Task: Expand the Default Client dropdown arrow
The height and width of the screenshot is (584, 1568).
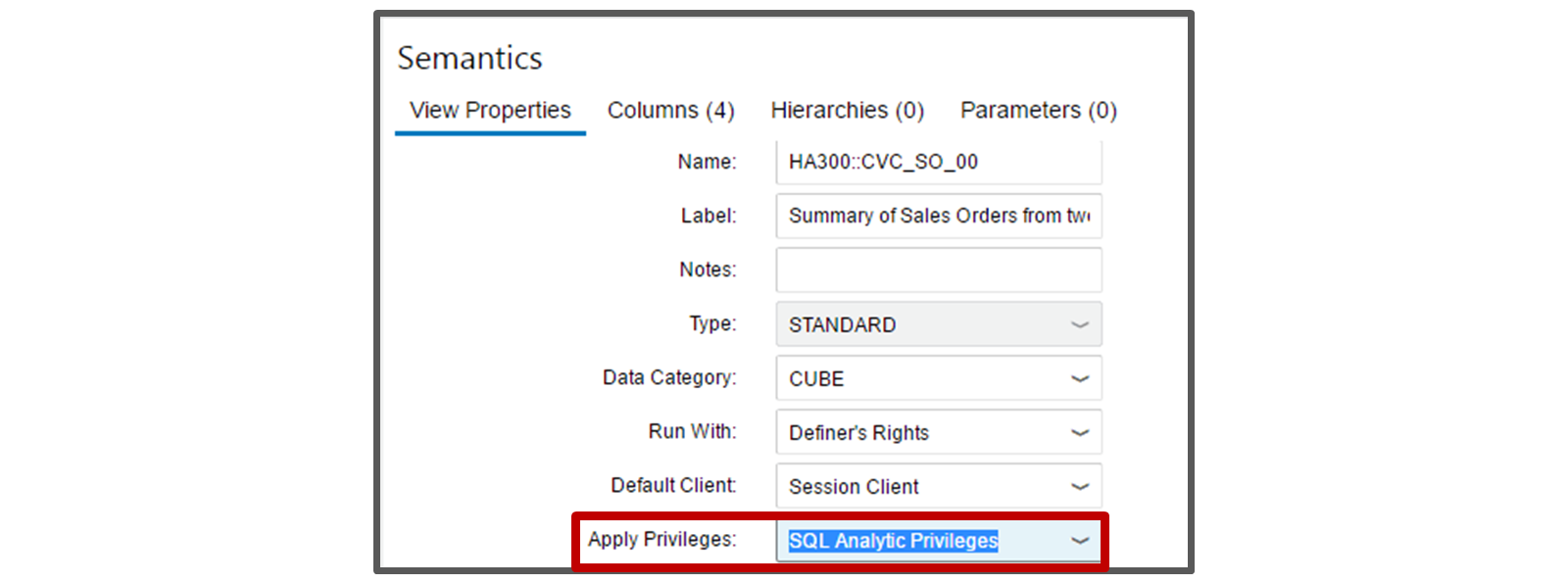Action: 1080,486
